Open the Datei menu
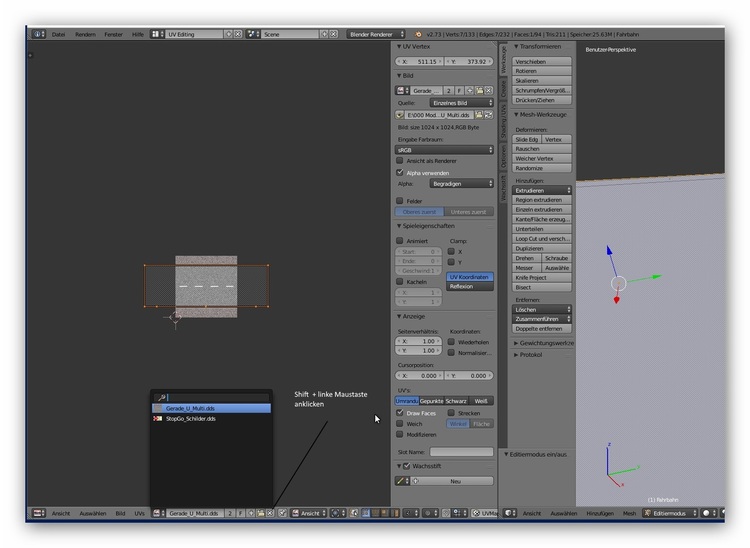 tap(58, 34)
